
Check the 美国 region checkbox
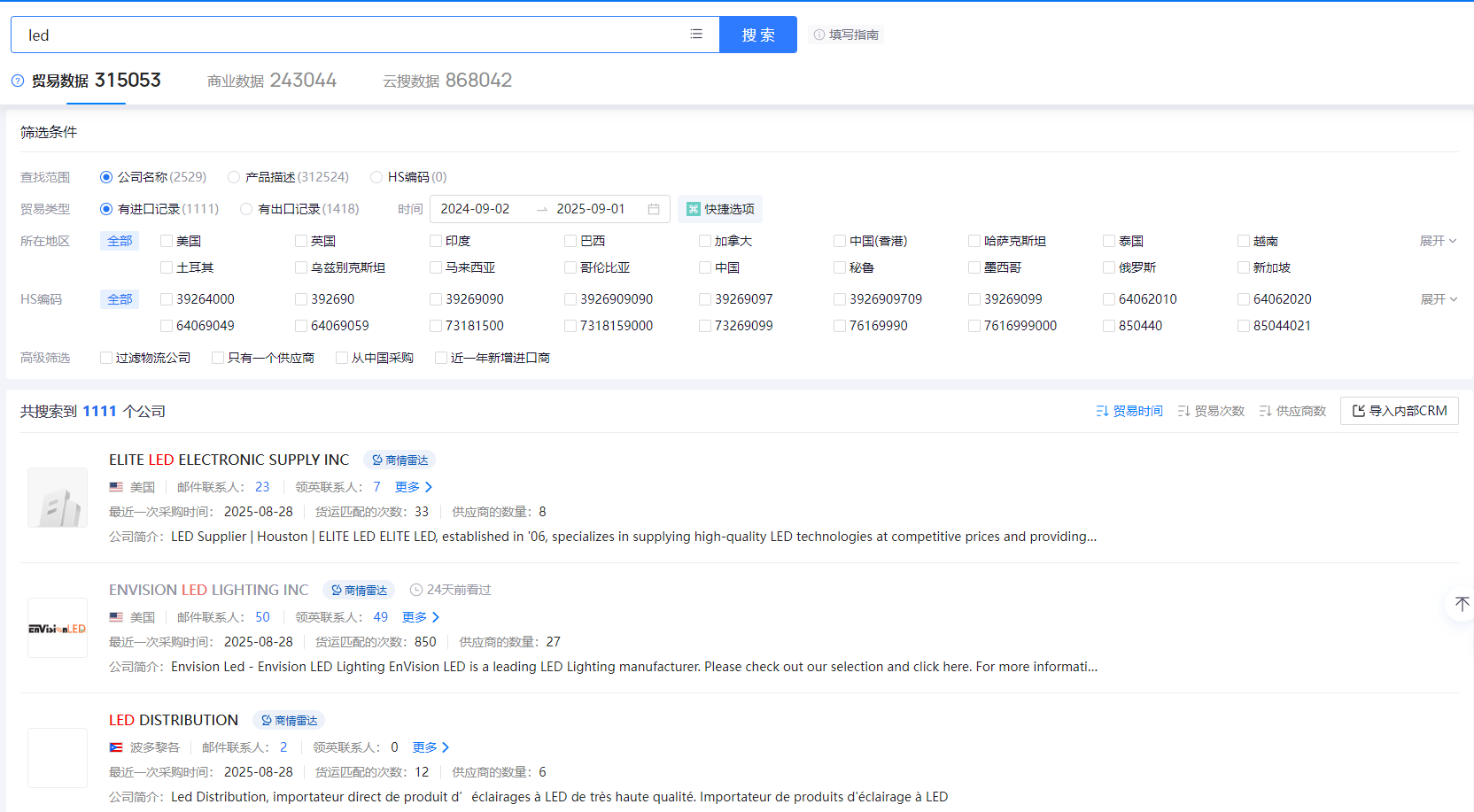166,240
